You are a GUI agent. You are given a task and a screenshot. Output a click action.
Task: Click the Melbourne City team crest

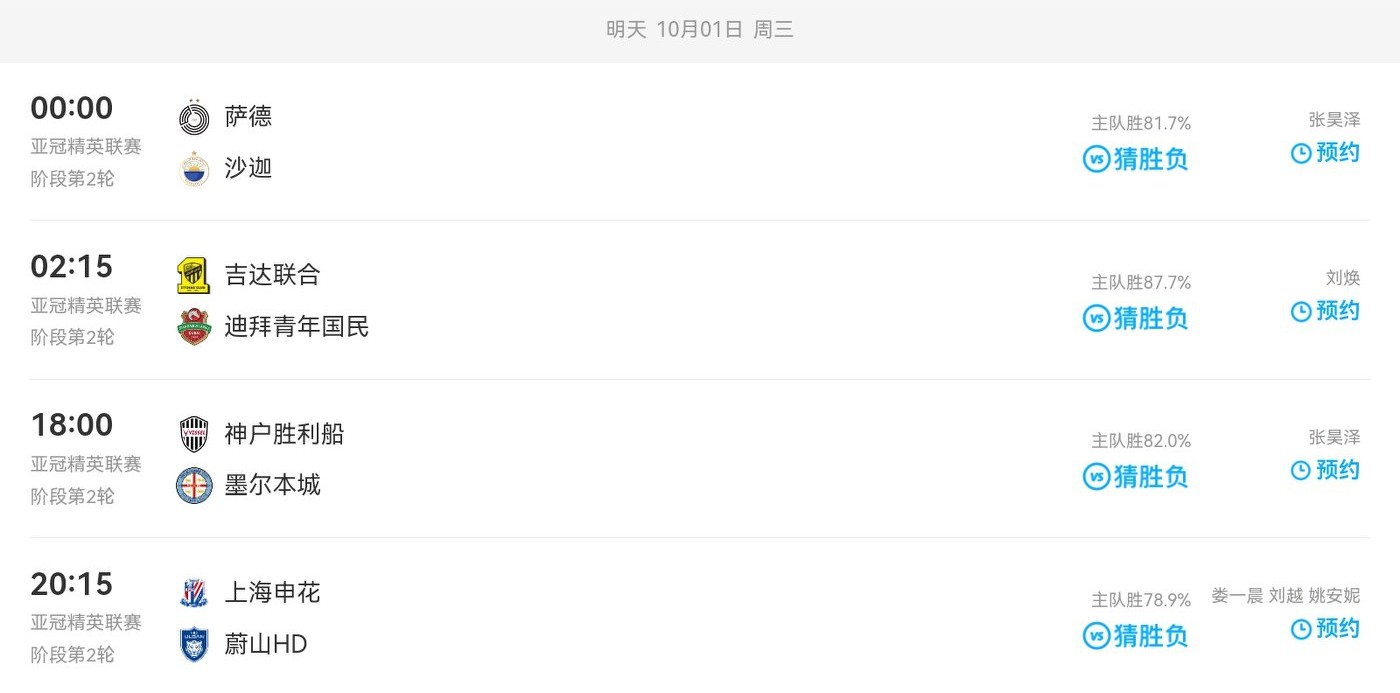point(194,486)
